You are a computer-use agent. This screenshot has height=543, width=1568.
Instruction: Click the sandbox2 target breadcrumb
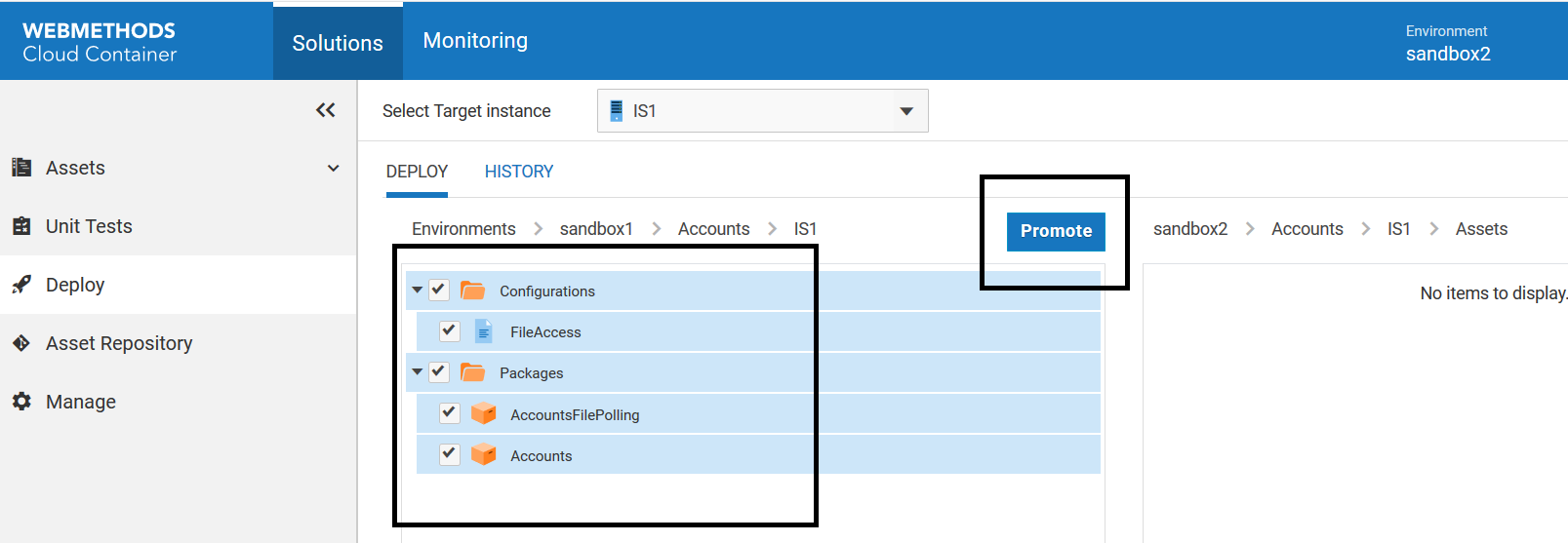coord(1190,229)
